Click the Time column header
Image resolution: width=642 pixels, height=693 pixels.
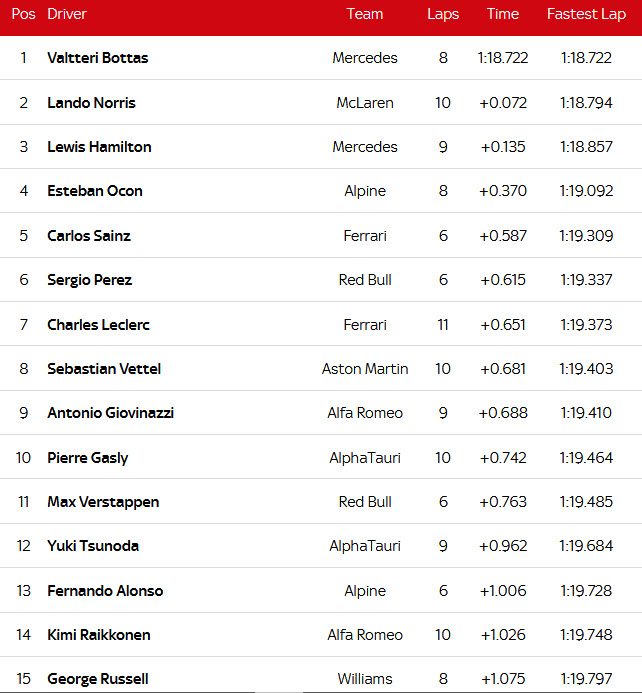pyautogui.click(x=503, y=14)
